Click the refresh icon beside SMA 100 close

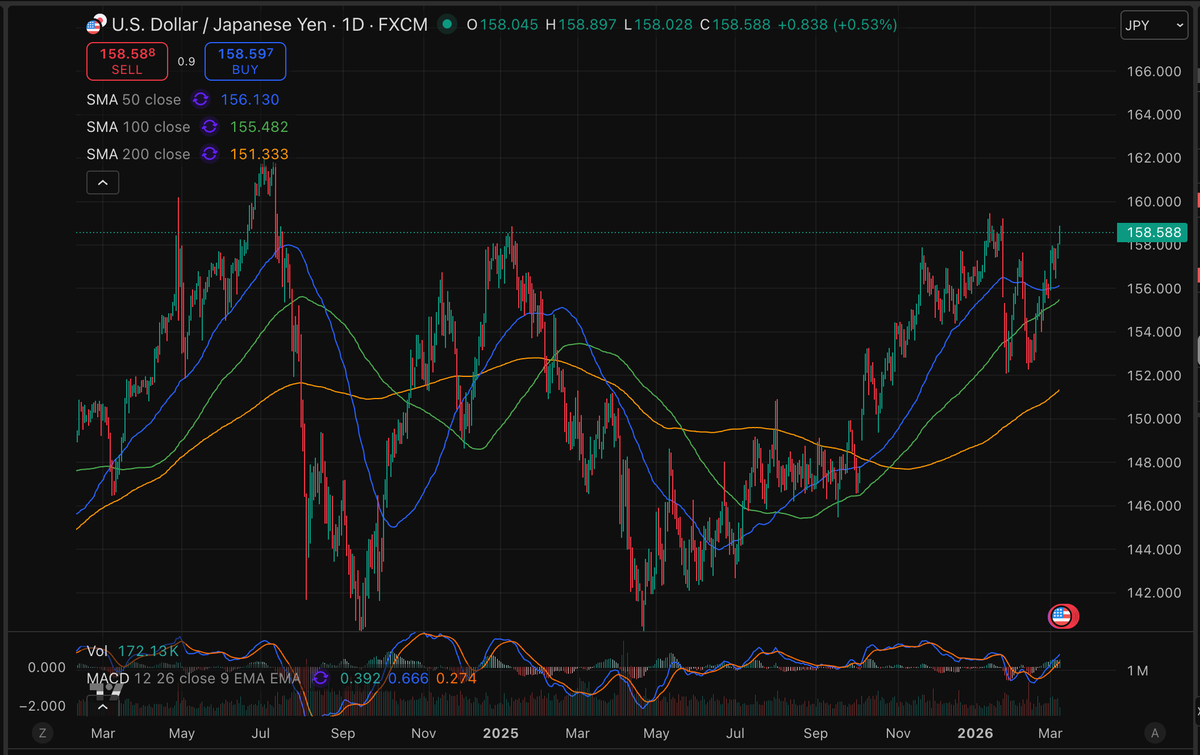[209, 127]
